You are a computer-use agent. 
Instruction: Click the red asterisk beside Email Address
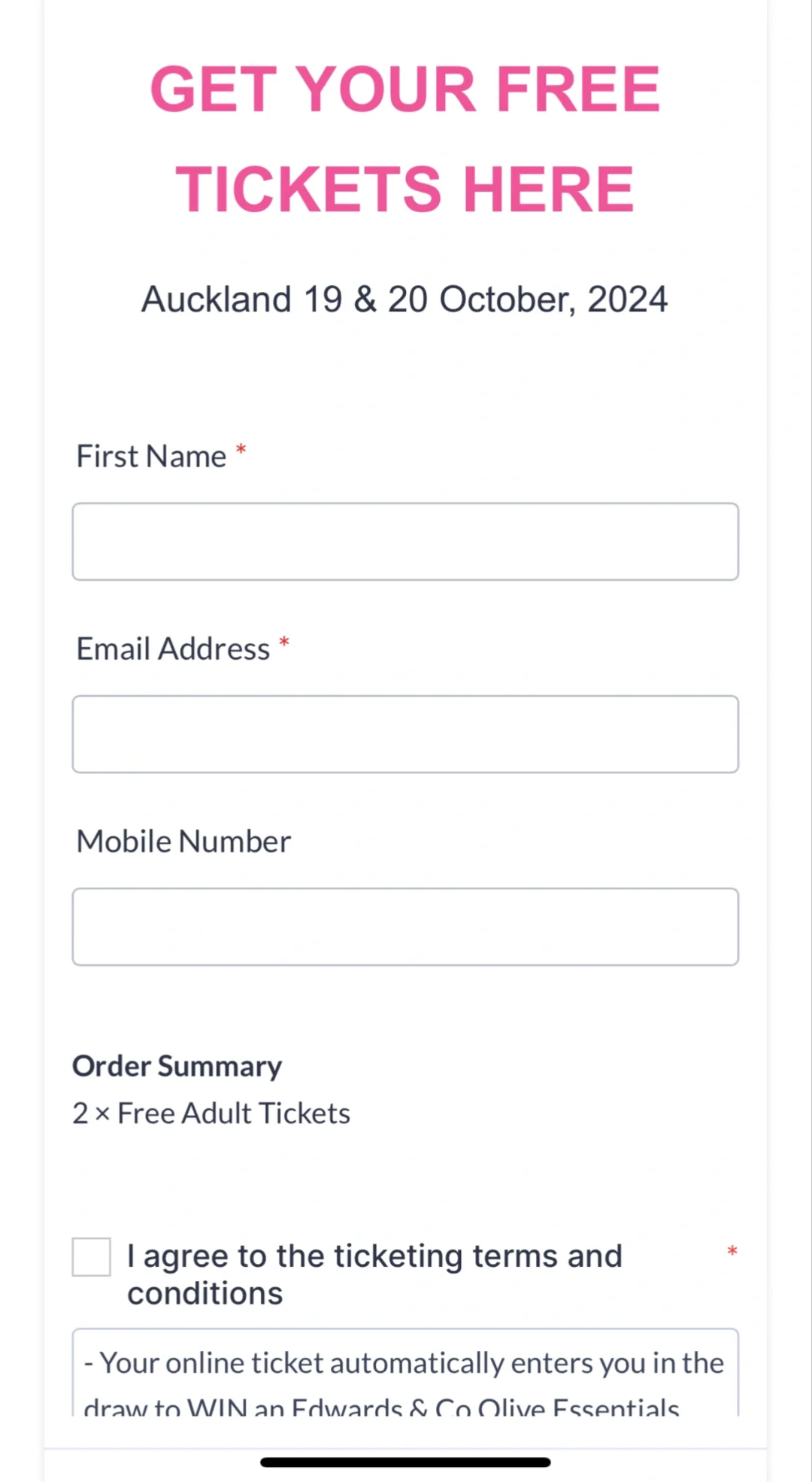tap(284, 642)
